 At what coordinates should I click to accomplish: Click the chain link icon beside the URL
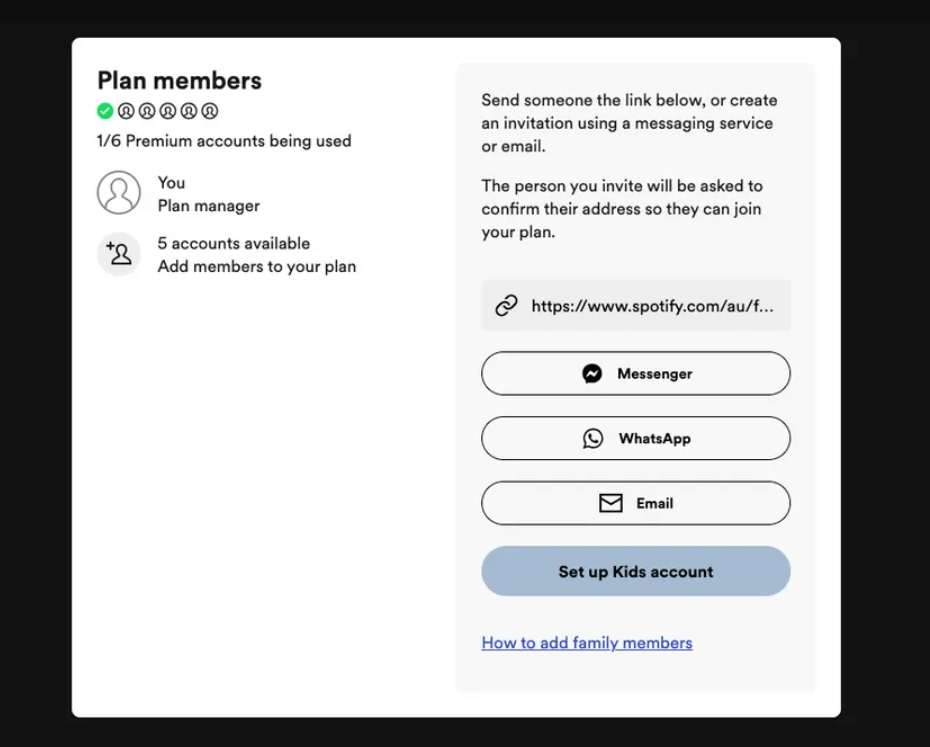[506, 306]
